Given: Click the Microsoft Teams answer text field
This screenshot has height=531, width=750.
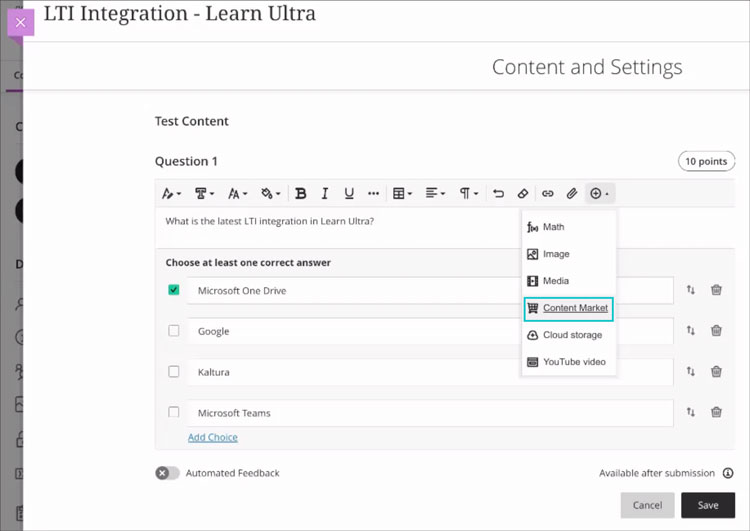Looking at the screenshot, I should pos(430,413).
